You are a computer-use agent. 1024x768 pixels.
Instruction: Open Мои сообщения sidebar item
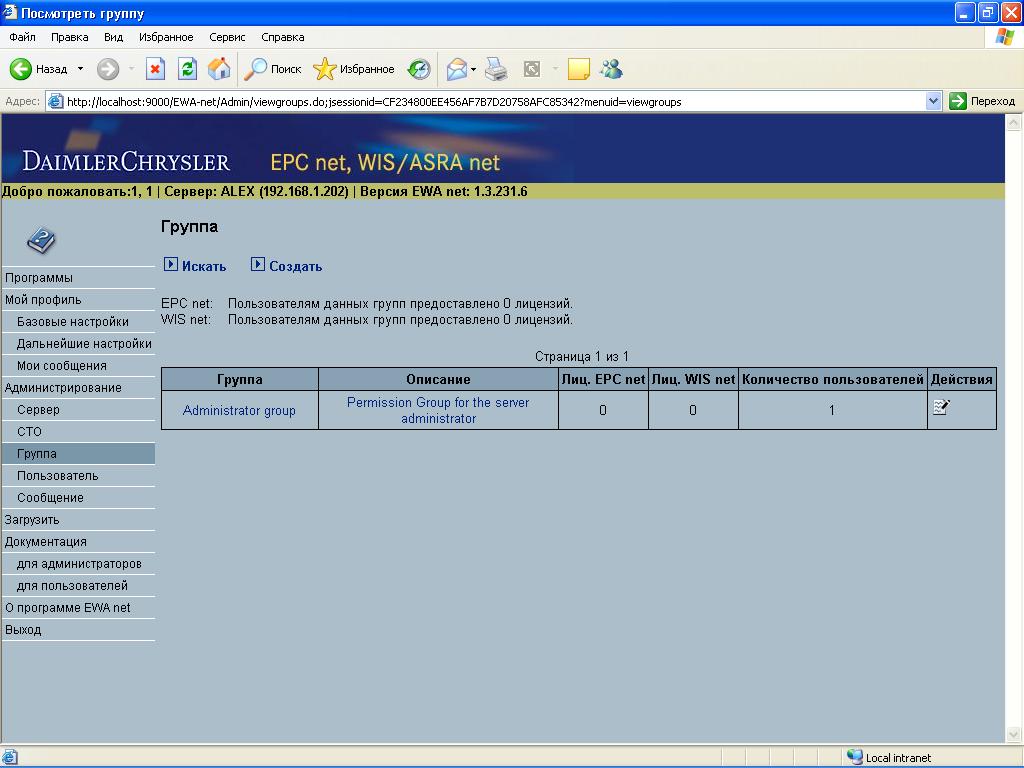[78, 366]
